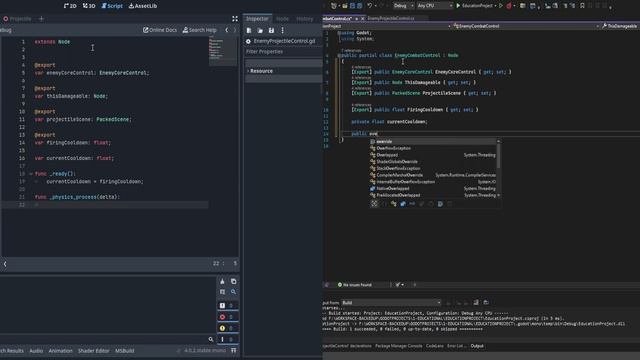
Task: Toggle editor messages visibility in output
Action: point(227,339)
